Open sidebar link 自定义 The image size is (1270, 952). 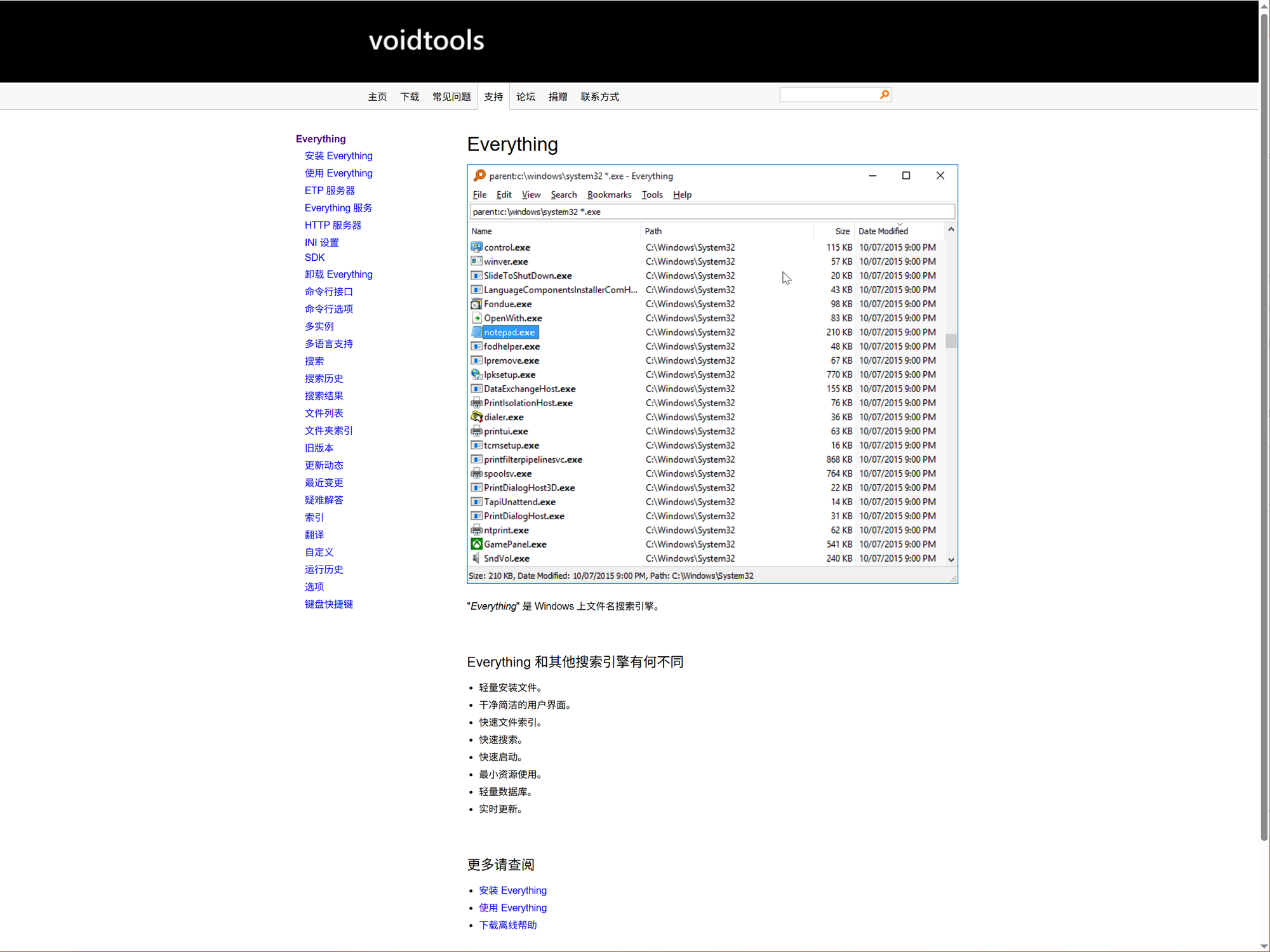[x=319, y=552]
